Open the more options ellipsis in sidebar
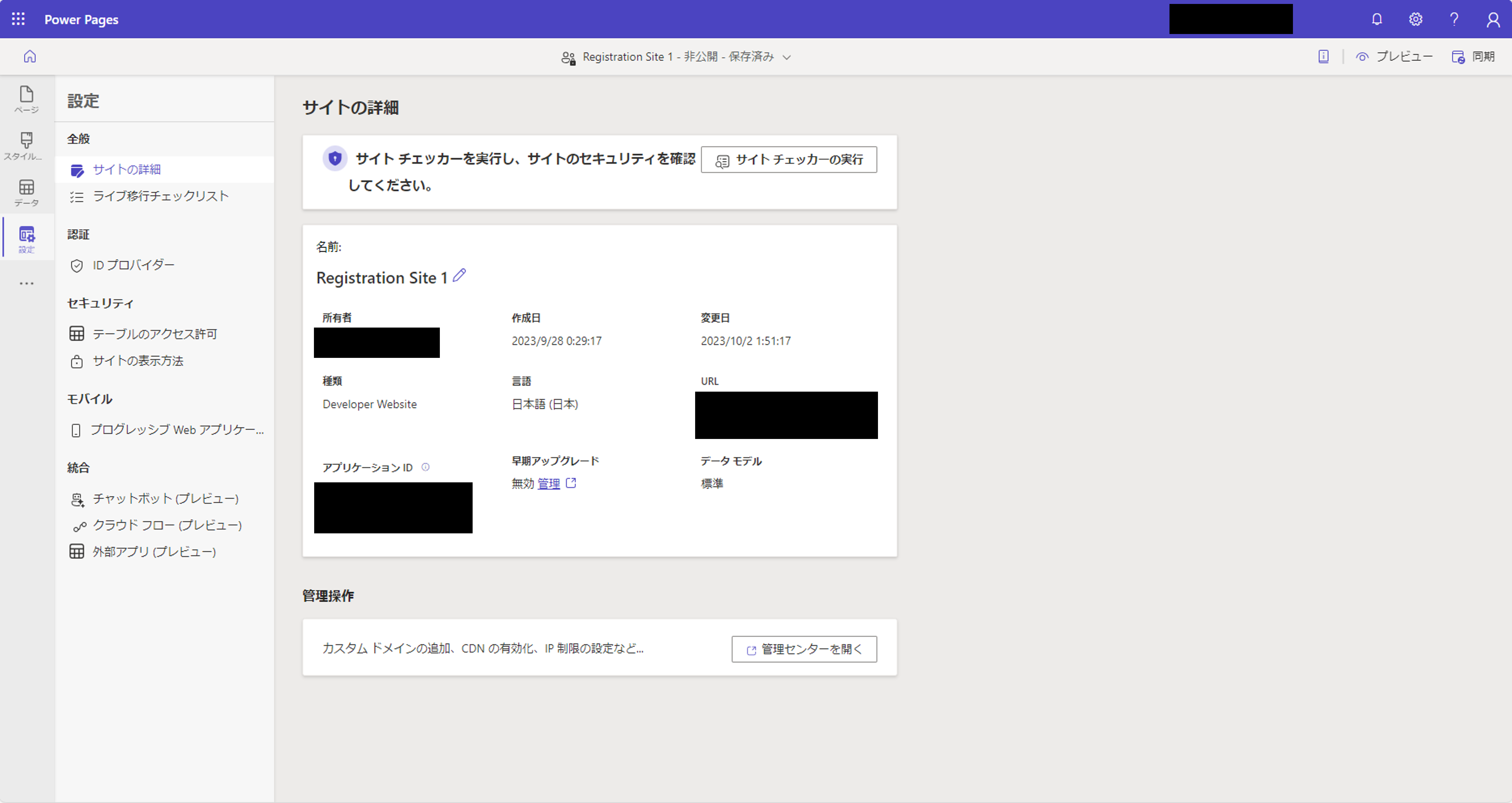Image resolution: width=1512 pixels, height=803 pixels. [x=26, y=283]
